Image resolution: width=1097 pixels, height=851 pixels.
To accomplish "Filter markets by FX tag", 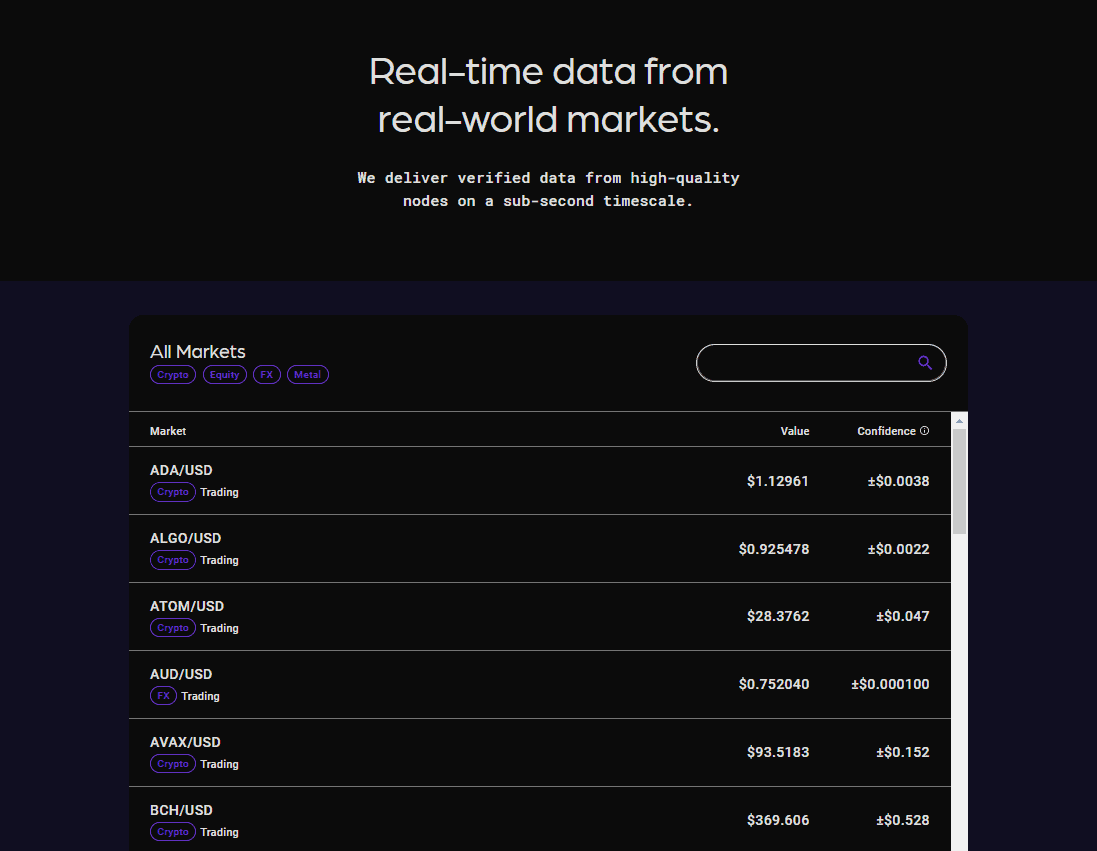I will (267, 375).
